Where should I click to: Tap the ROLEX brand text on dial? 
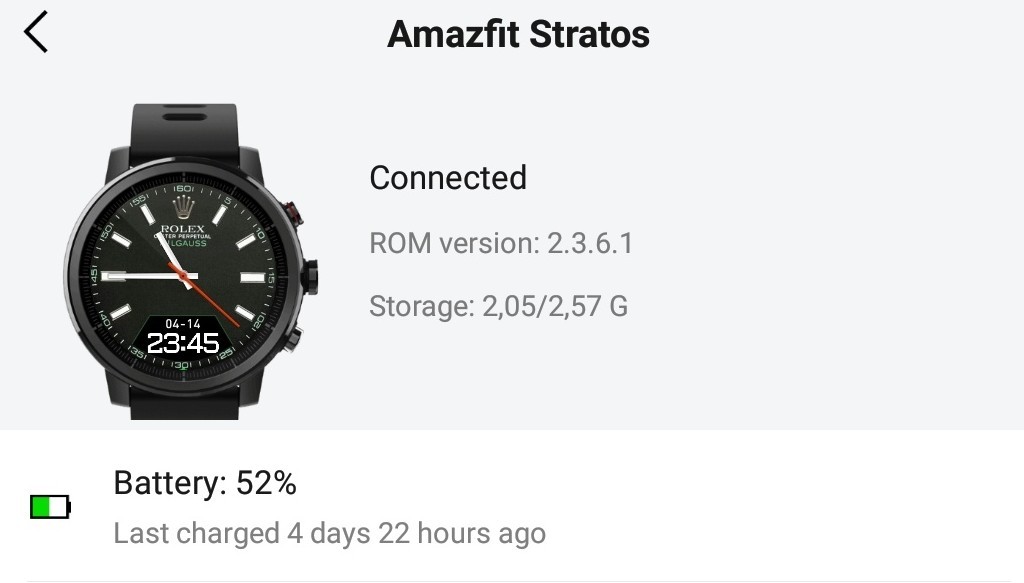pyautogui.click(x=183, y=229)
